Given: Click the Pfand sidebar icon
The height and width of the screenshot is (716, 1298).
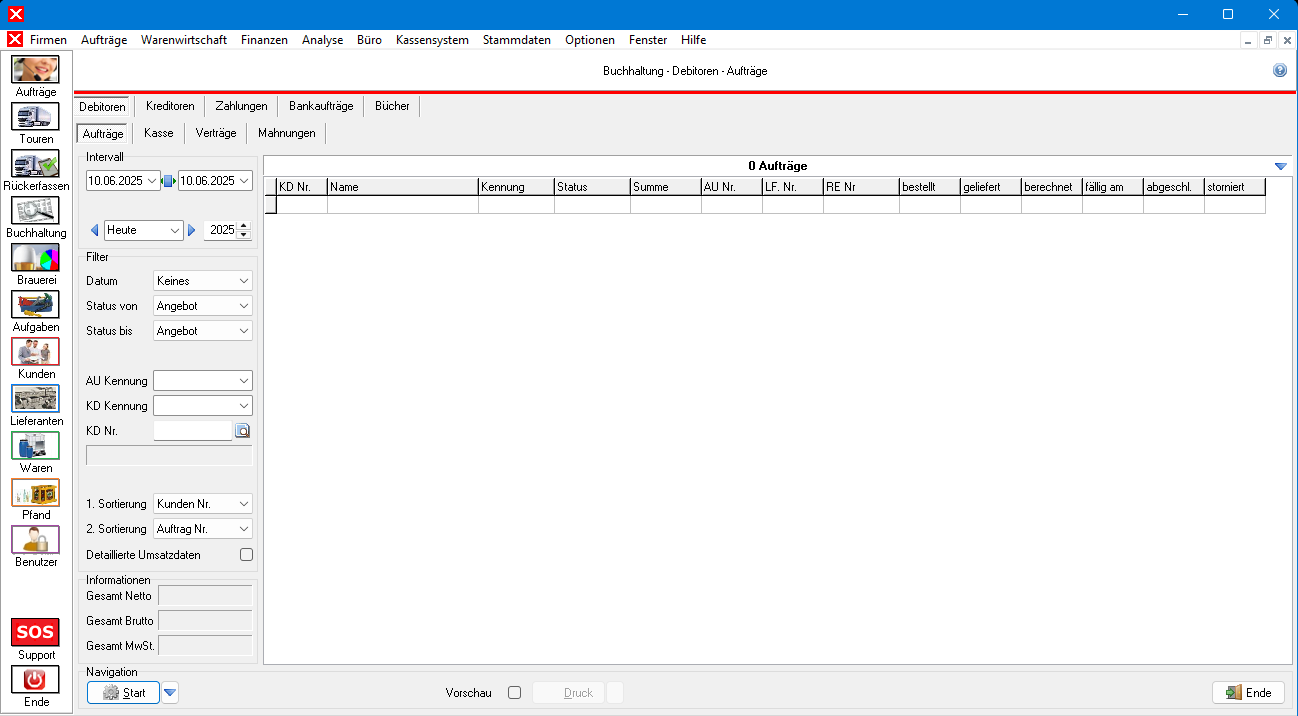Looking at the screenshot, I should click(x=35, y=493).
